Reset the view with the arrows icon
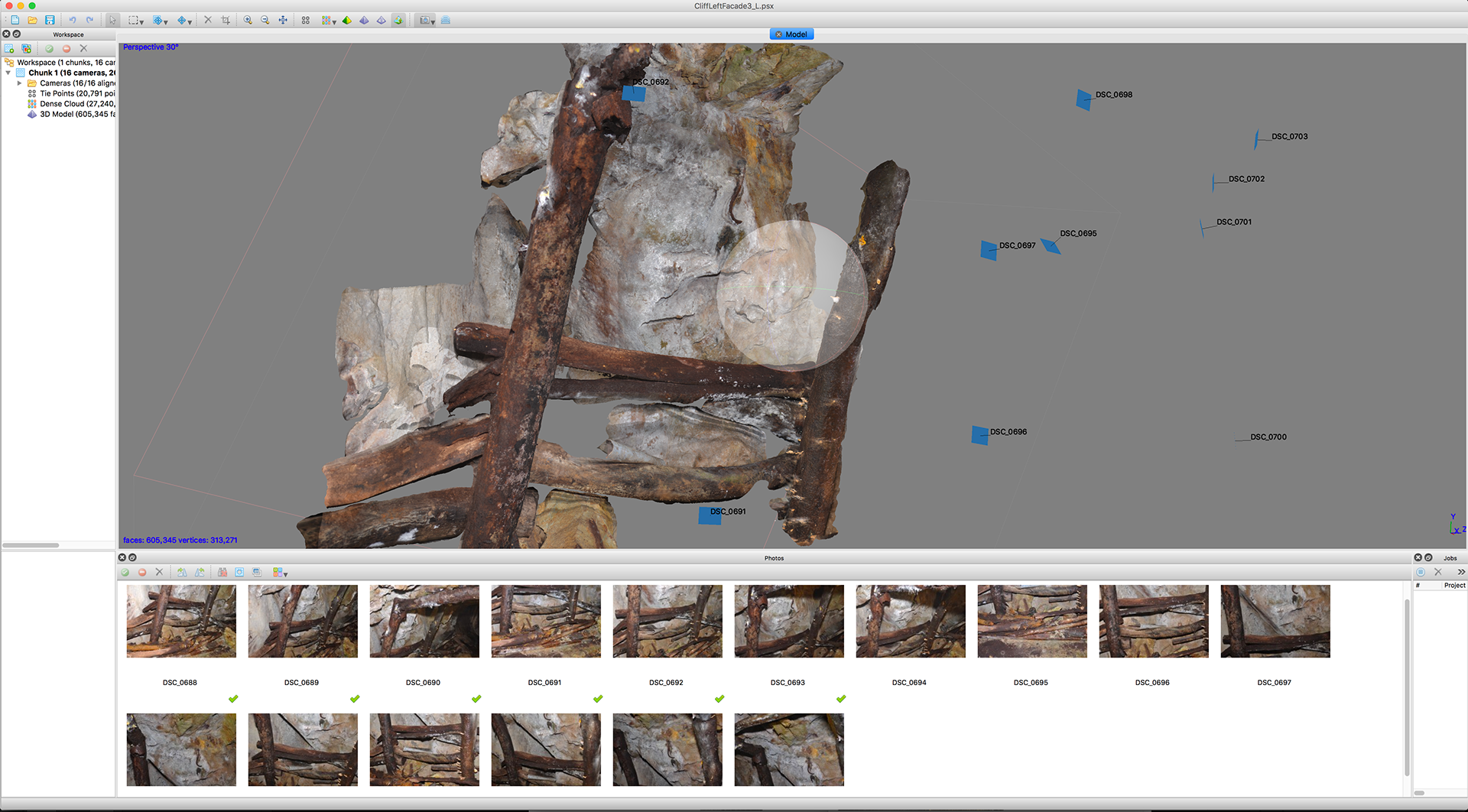The image size is (1468, 812). point(283,20)
